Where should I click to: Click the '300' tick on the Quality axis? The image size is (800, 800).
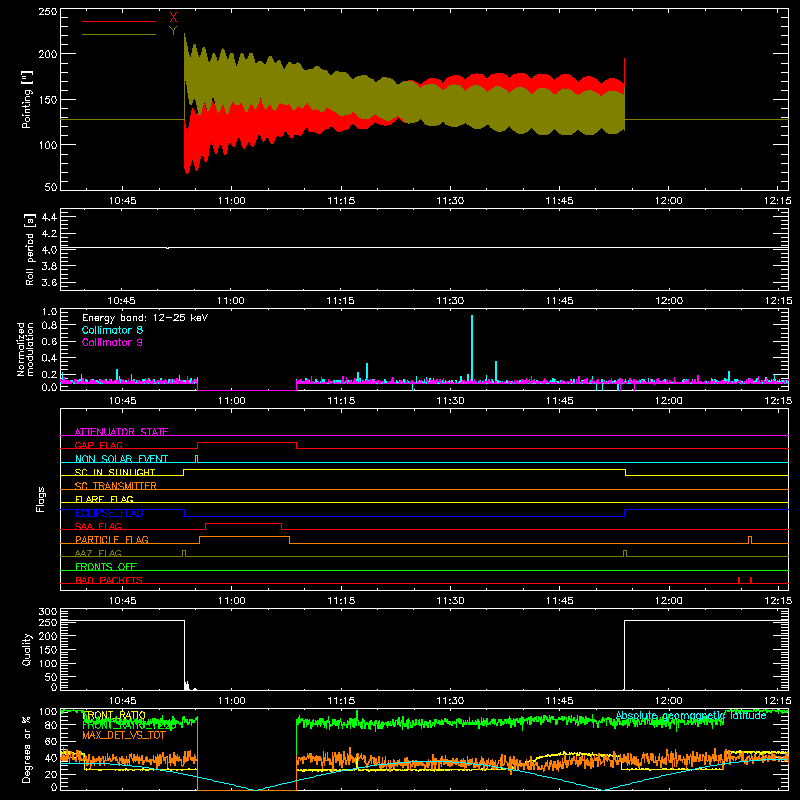point(48,612)
